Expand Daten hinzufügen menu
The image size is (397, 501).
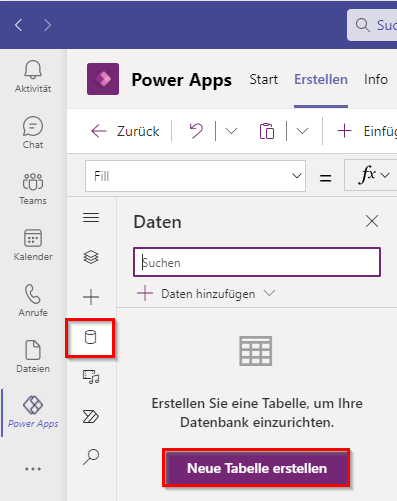coord(206,294)
